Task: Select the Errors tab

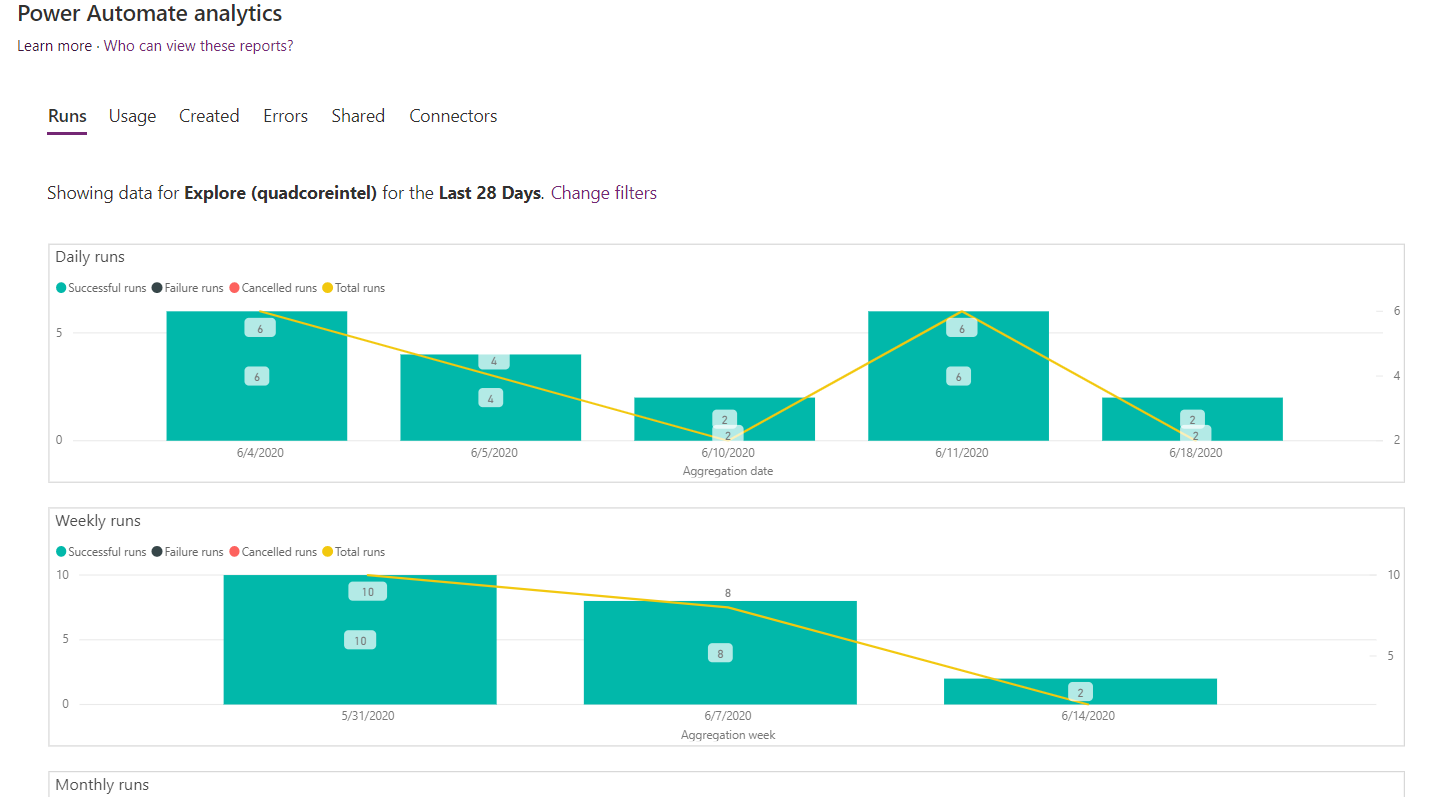Action: point(285,115)
